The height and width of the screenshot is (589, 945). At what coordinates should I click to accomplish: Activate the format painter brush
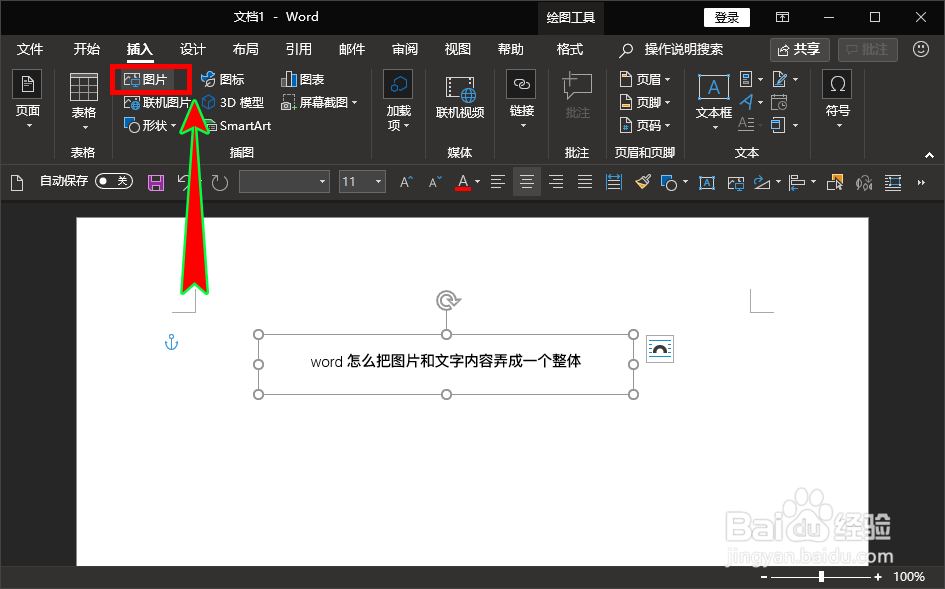point(643,182)
